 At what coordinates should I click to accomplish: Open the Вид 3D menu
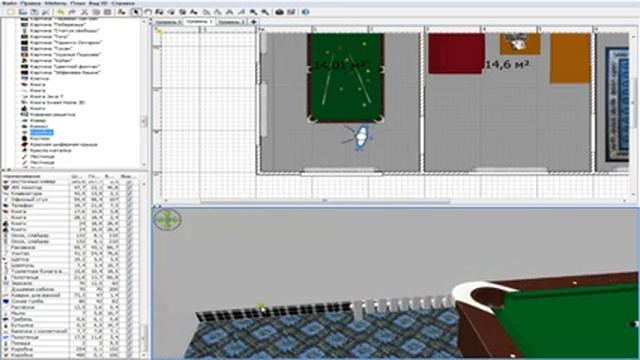click(98, 3)
